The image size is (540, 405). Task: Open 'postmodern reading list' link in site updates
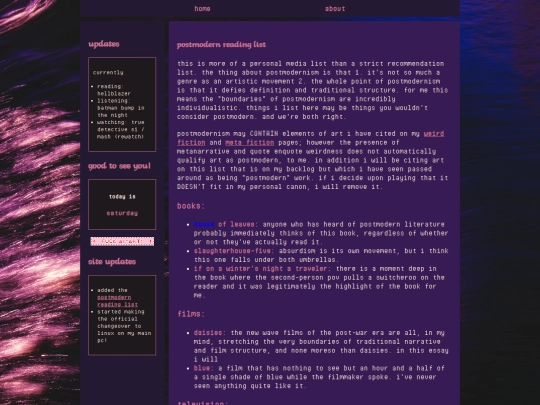tap(117, 301)
